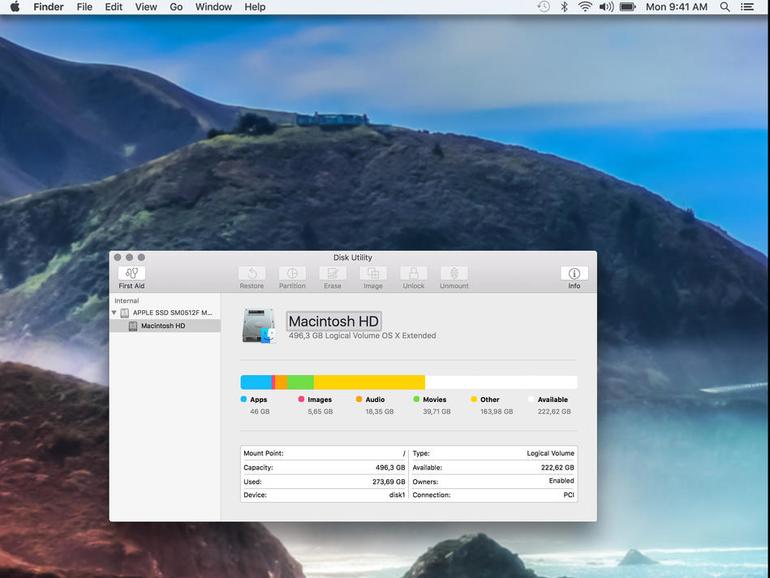770x578 pixels.
Task: Open the Finder menu
Action: (x=48, y=7)
